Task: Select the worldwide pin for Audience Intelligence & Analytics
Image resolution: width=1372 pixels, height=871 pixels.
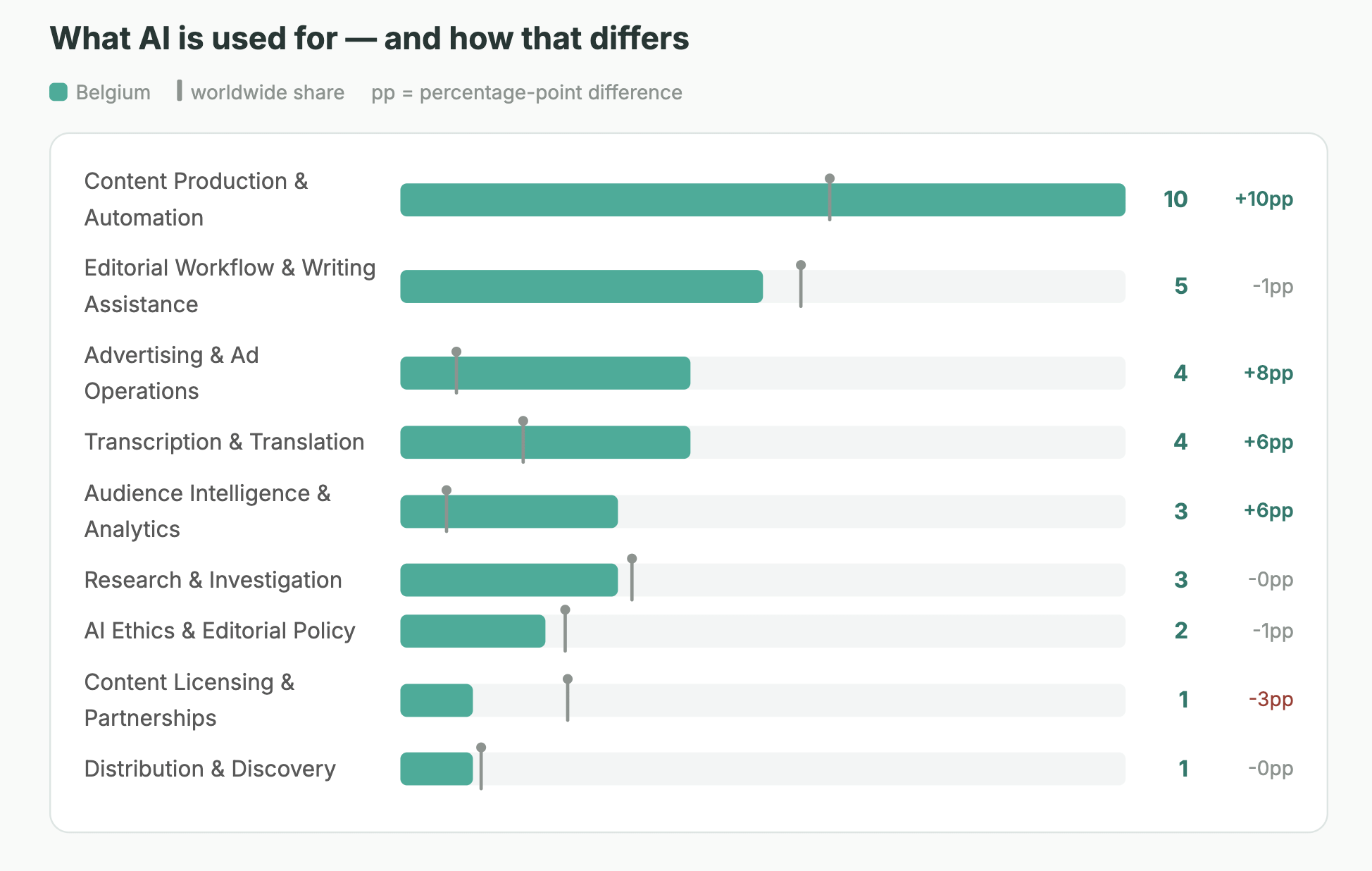Action: 447,509
